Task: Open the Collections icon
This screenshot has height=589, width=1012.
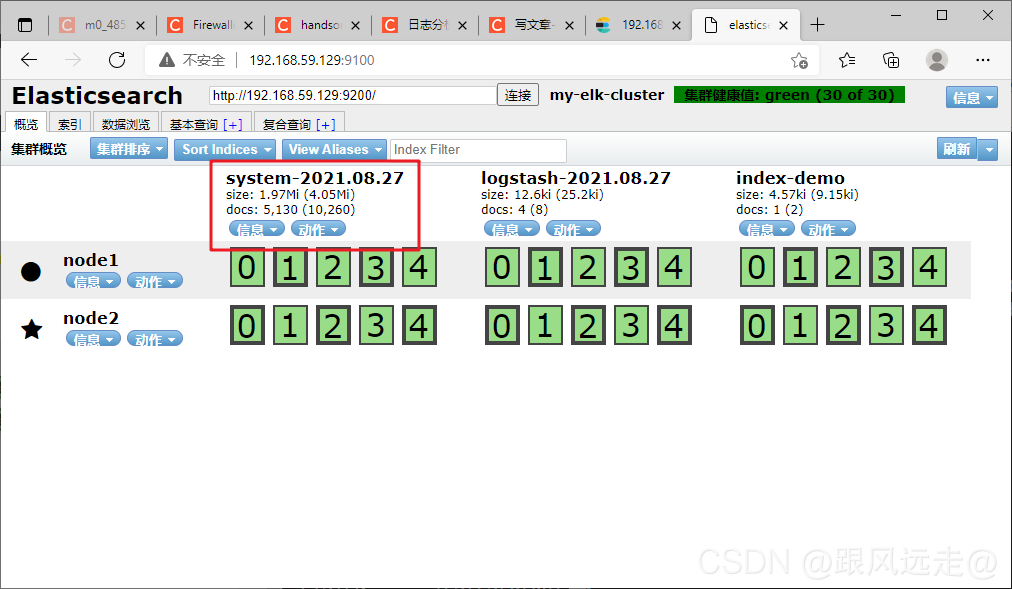Action: point(891,61)
